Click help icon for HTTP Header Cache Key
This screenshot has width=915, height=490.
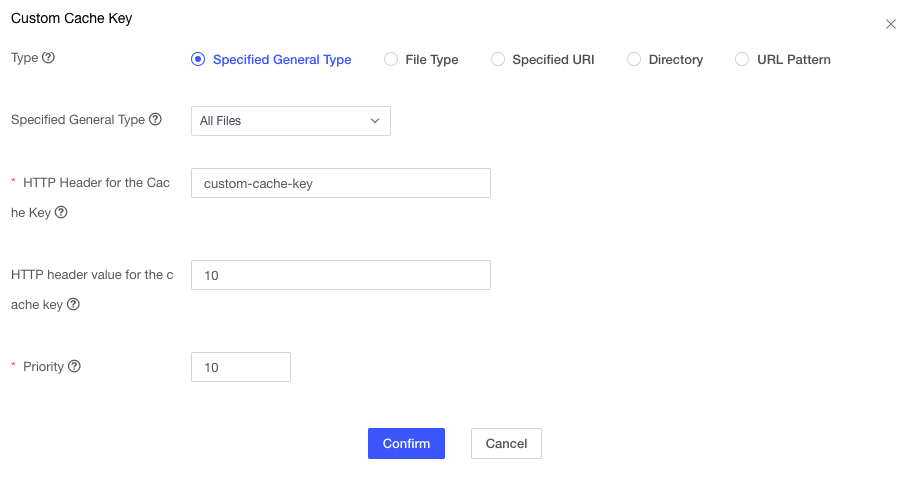pyautogui.click(x=61, y=212)
